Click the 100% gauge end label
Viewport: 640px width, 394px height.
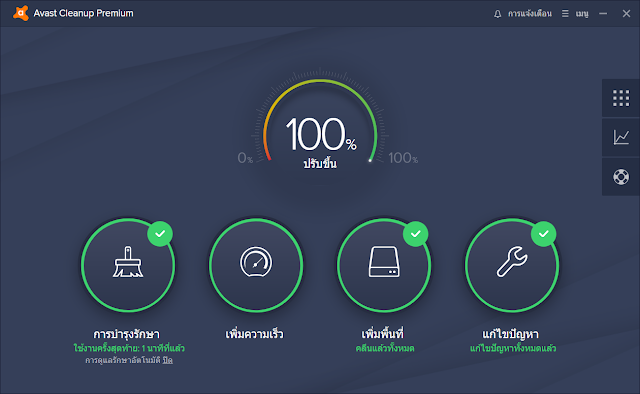click(x=403, y=158)
